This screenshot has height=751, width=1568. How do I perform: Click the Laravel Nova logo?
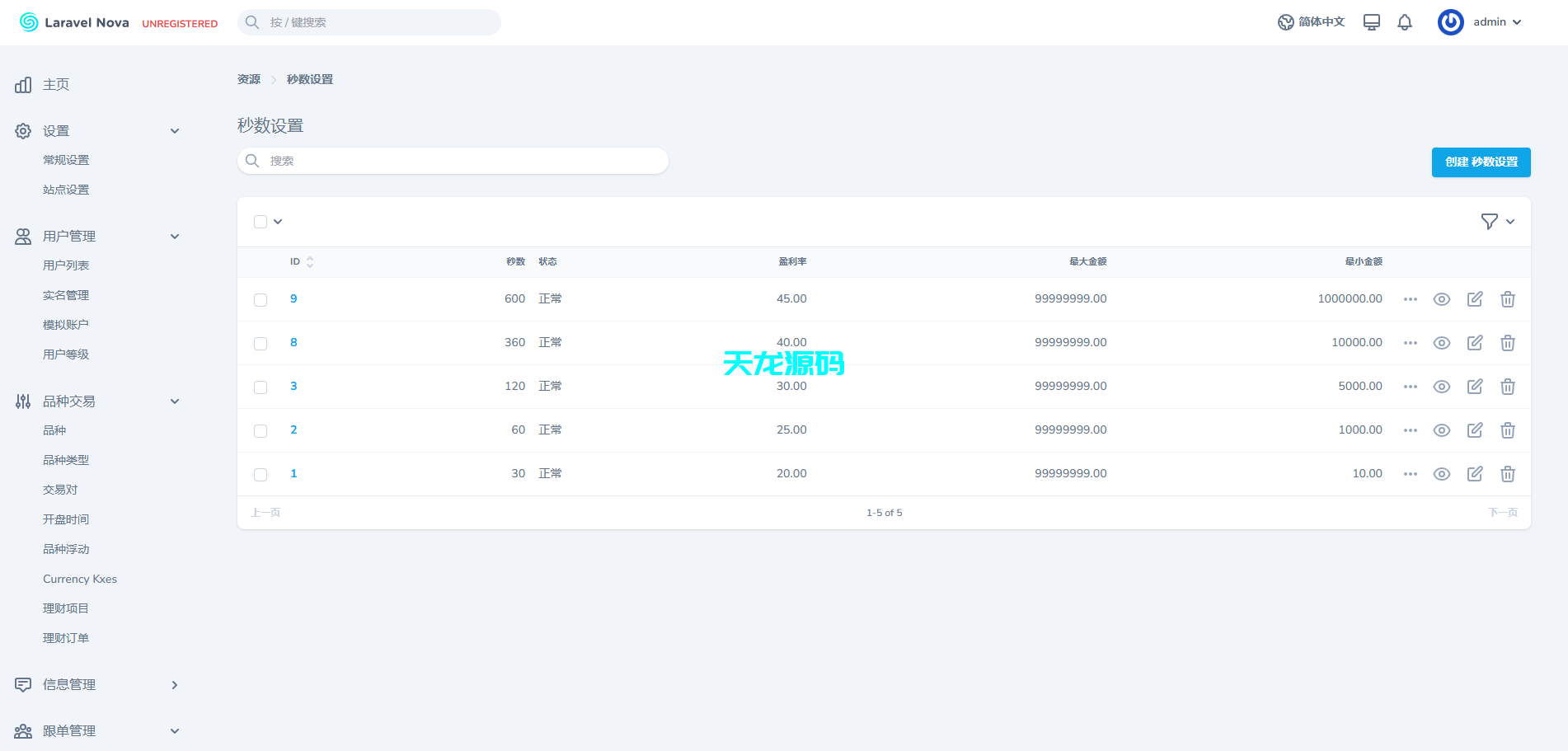(73, 22)
